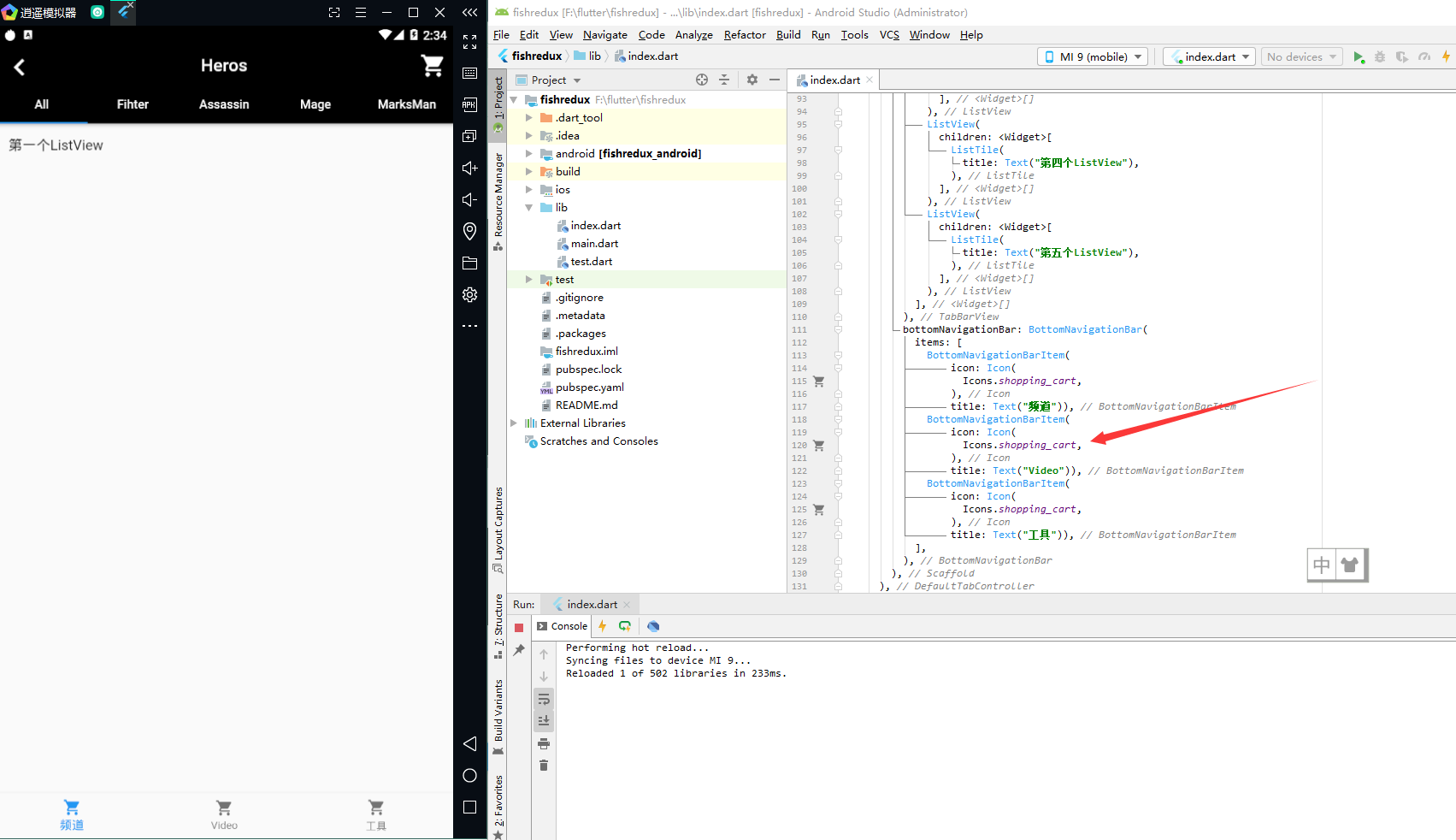Click the emulator APK install icon
This screenshot has height=840, width=1456.
pyautogui.click(x=469, y=105)
